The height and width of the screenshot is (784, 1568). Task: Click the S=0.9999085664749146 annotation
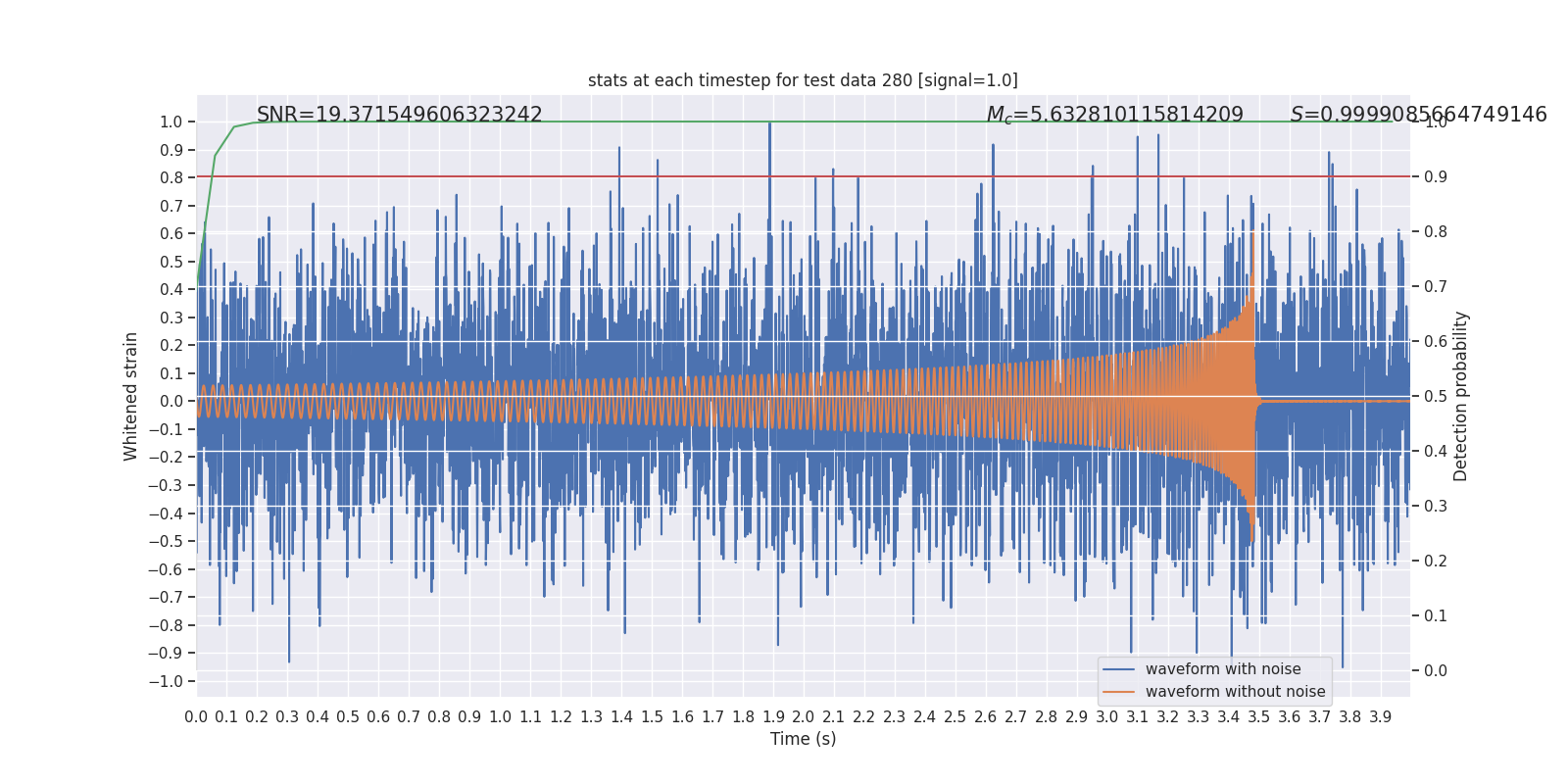(x=1418, y=115)
